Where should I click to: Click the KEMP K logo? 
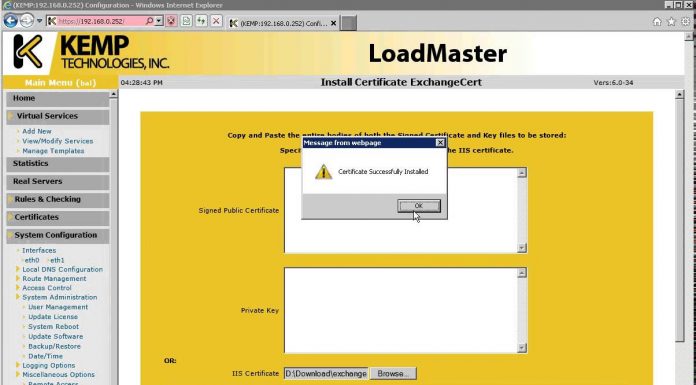[x=28, y=52]
